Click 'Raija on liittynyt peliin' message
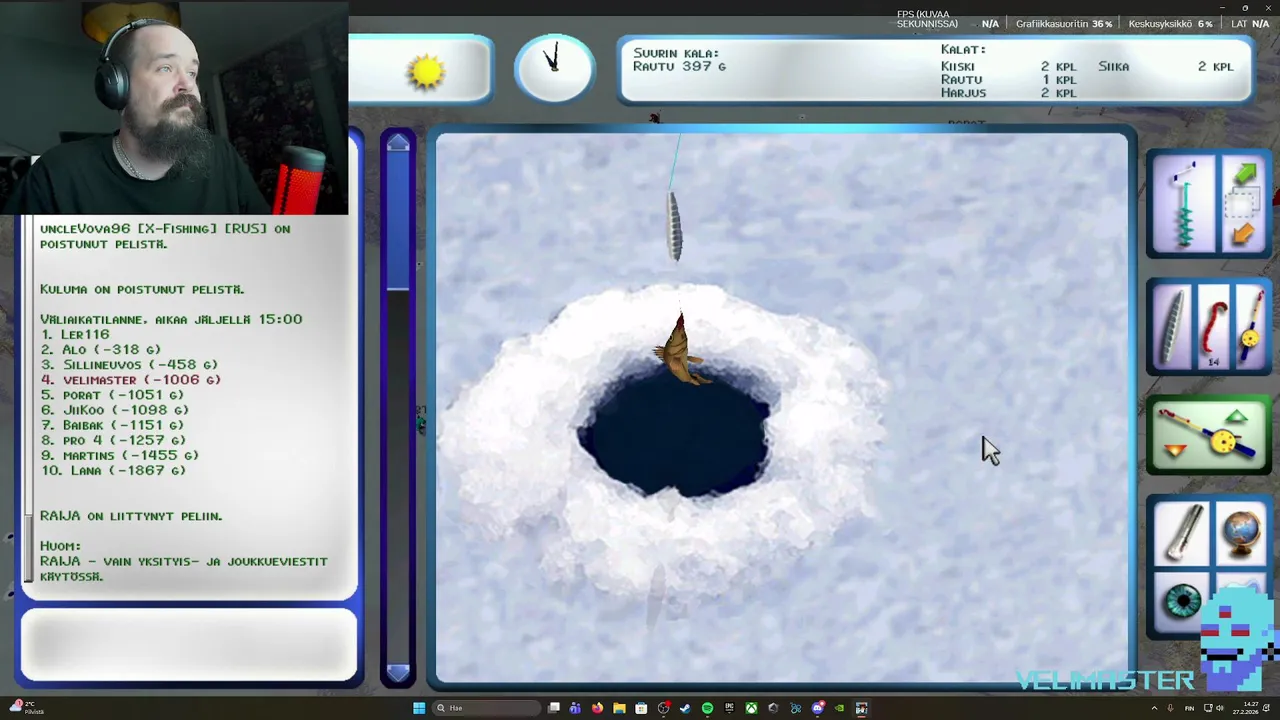The height and width of the screenshot is (720, 1280). (131, 515)
